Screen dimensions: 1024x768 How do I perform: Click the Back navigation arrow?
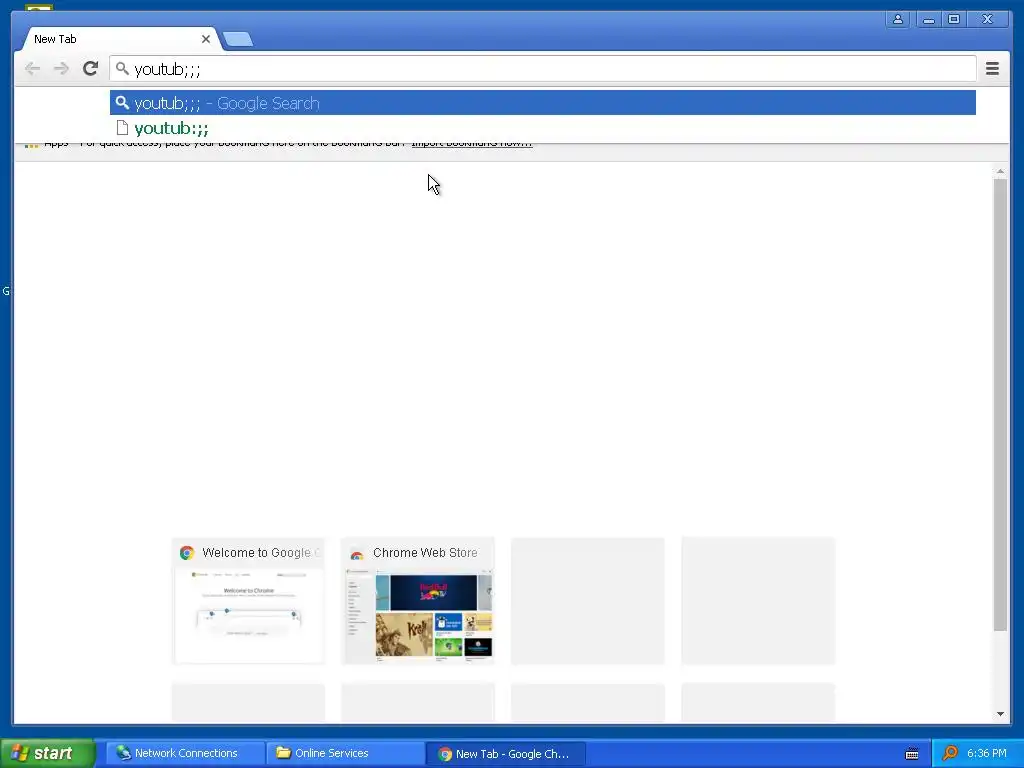32,69
